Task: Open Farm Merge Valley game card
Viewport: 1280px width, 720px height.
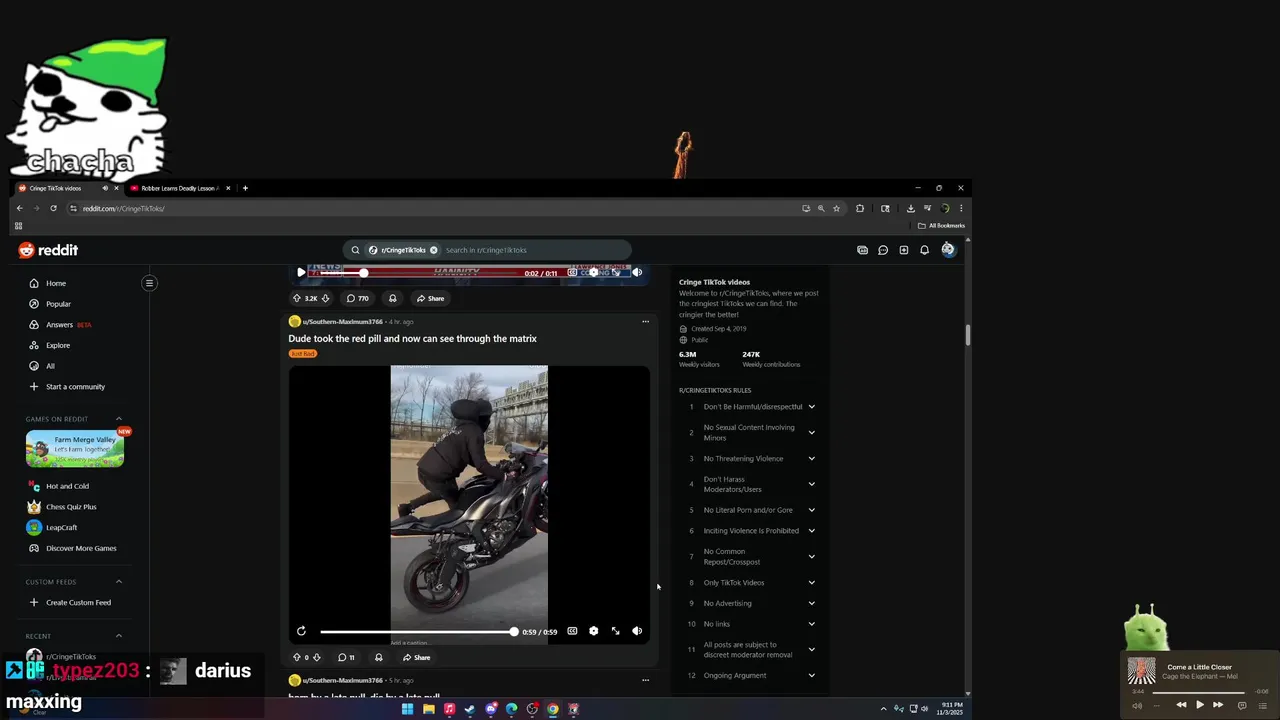Action: point(75,449)
